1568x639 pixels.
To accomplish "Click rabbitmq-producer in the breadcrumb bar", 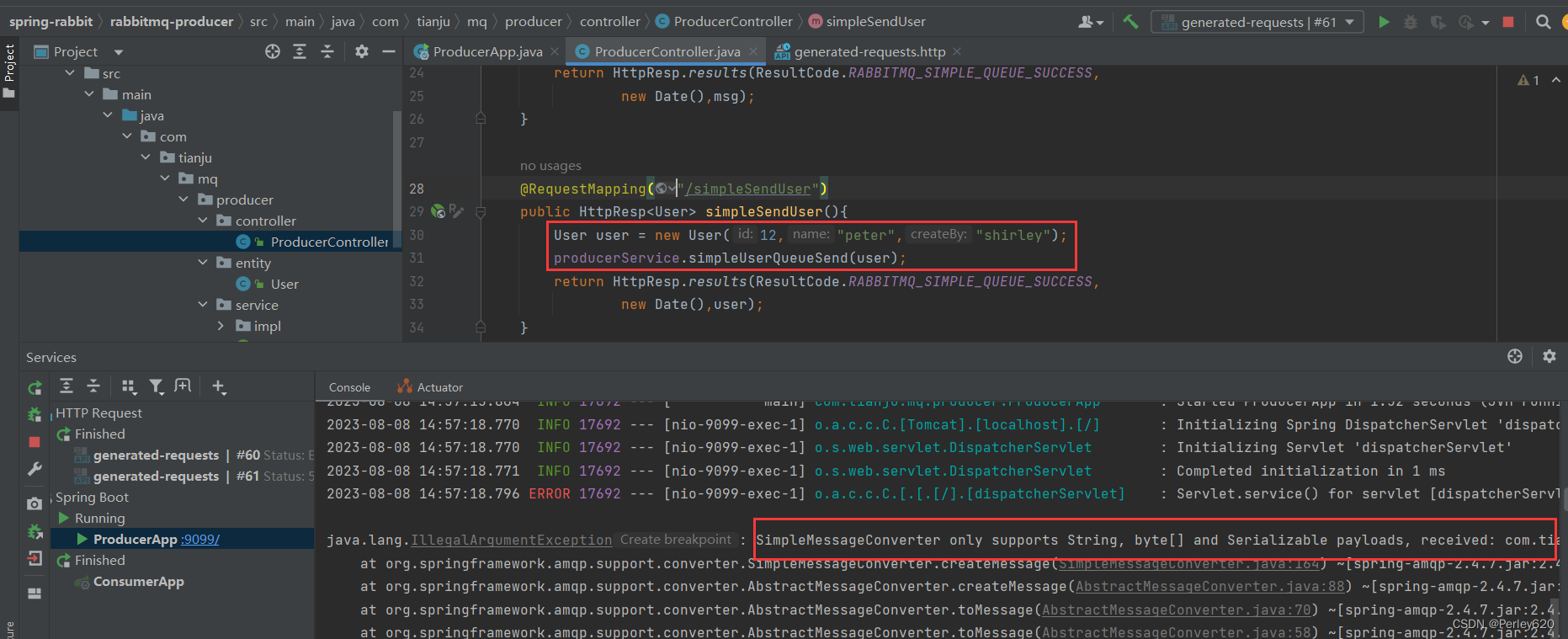I will point(172,22).
